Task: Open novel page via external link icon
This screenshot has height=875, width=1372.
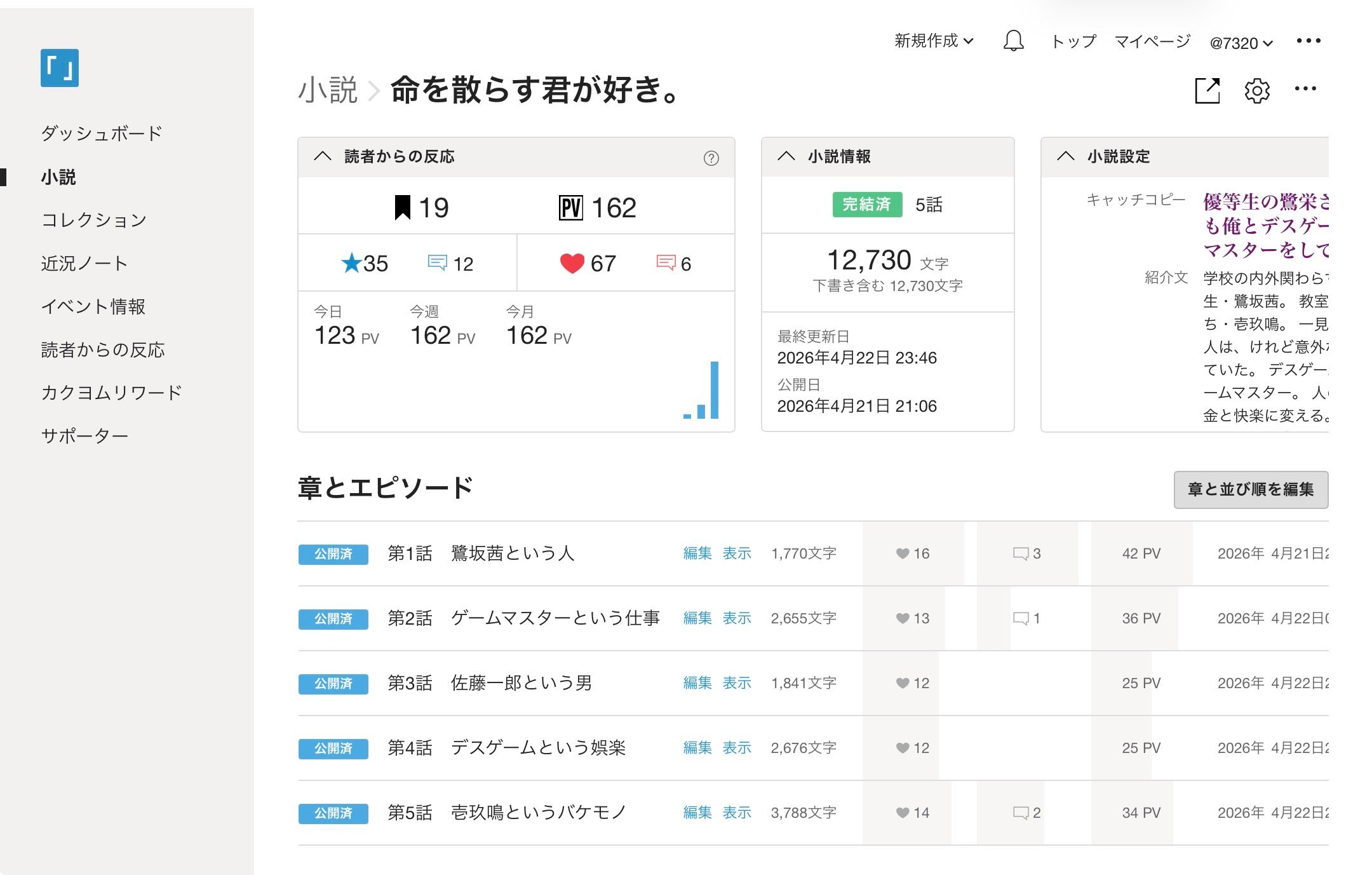Action: 1207,90
